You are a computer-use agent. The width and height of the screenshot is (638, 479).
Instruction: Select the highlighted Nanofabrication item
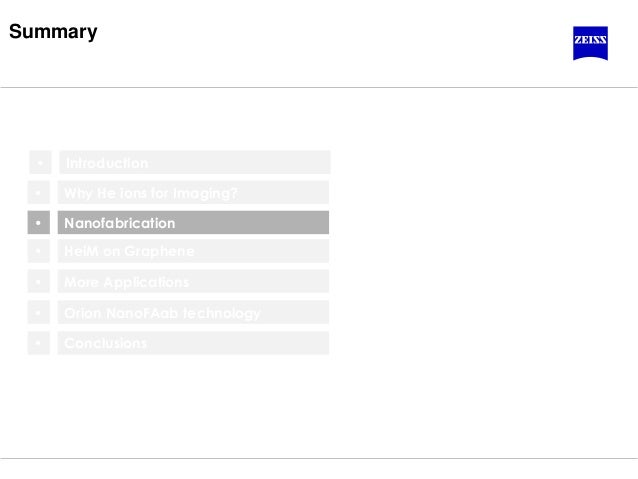[193, 223]
